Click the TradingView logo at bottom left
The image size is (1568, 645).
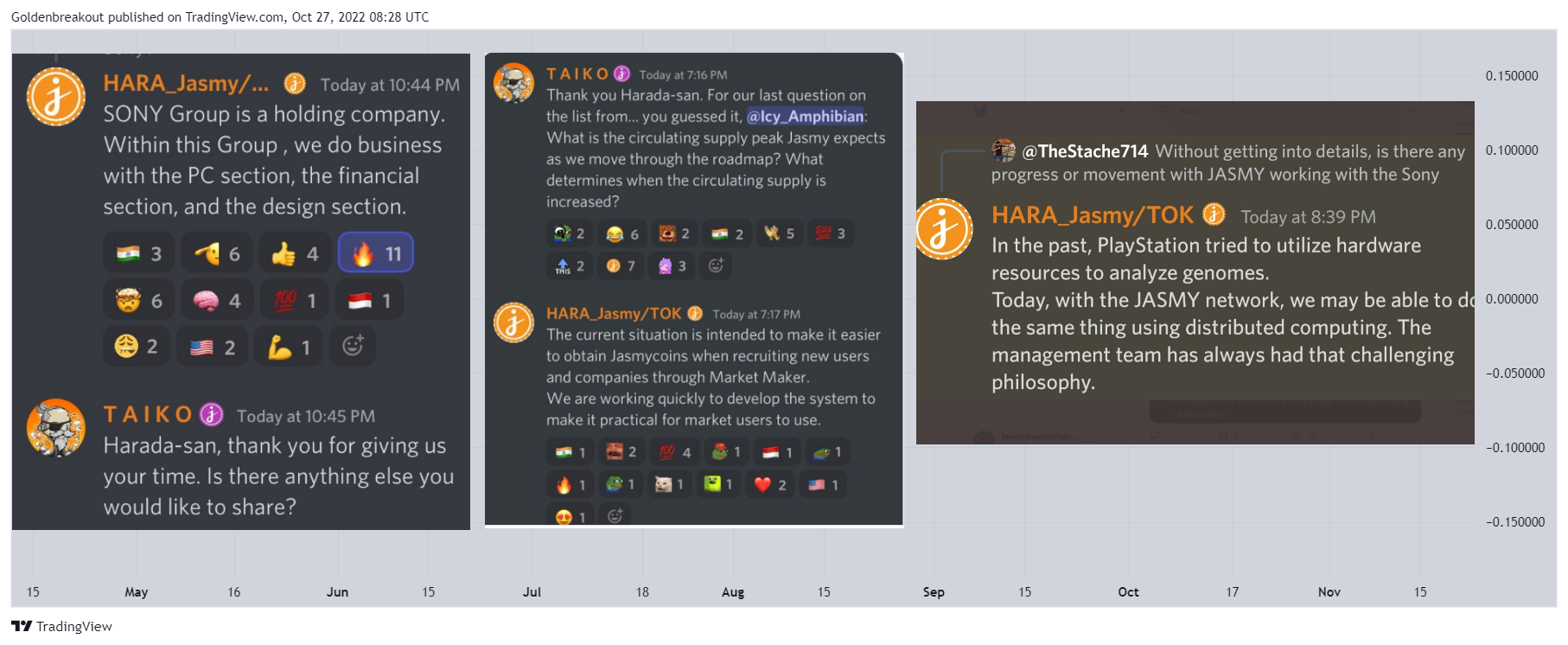pos(61,626)
